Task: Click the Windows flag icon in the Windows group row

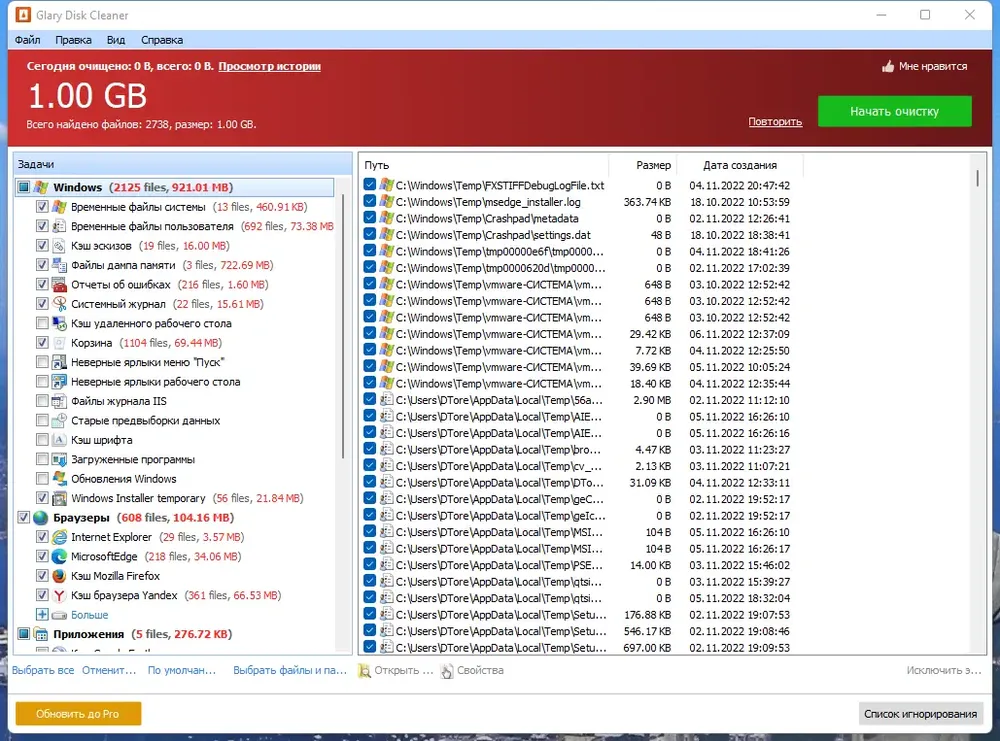Action: [x=41, y=187]
